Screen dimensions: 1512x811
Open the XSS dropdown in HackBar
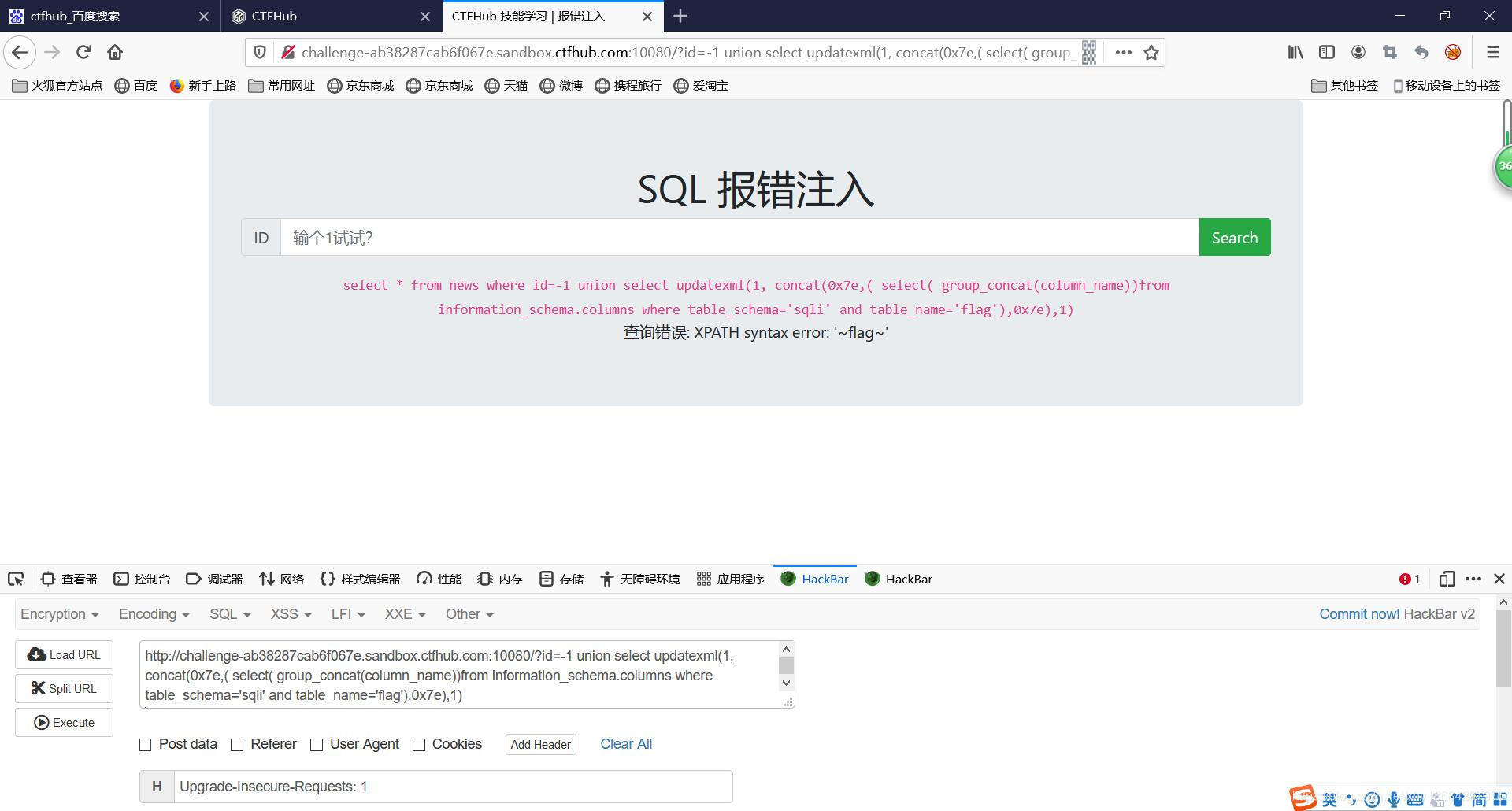point(289,614)
